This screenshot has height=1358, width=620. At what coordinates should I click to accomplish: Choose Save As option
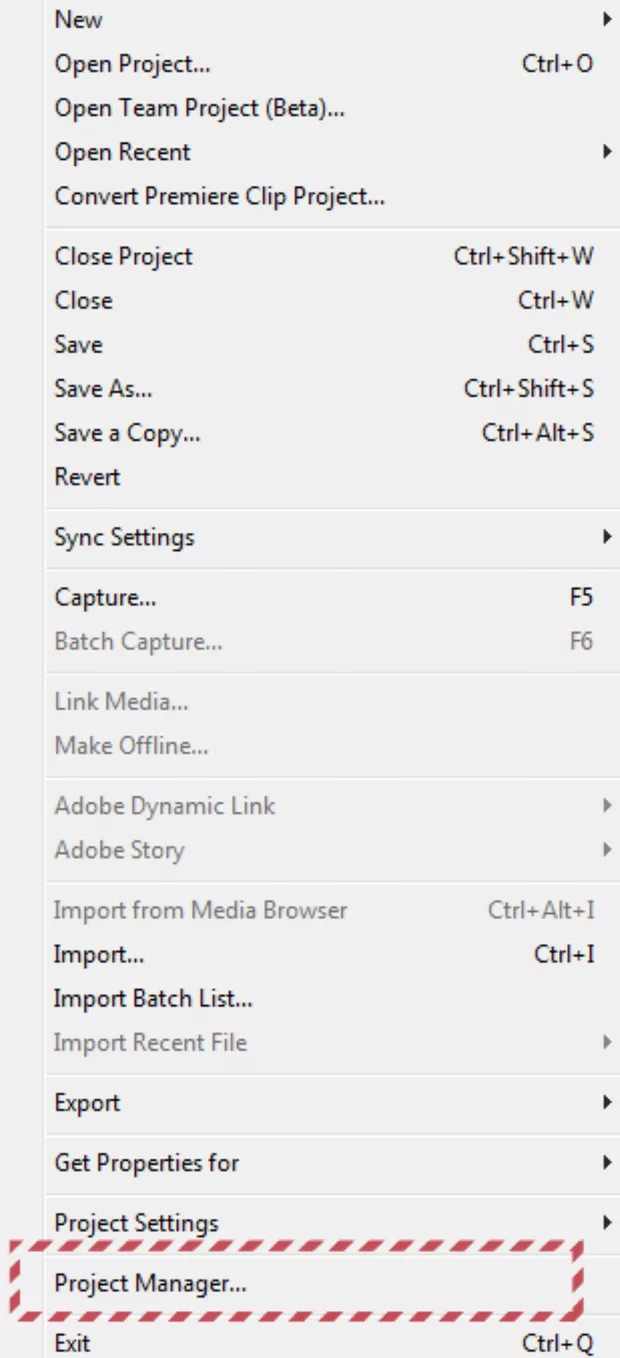coord(104,388)
